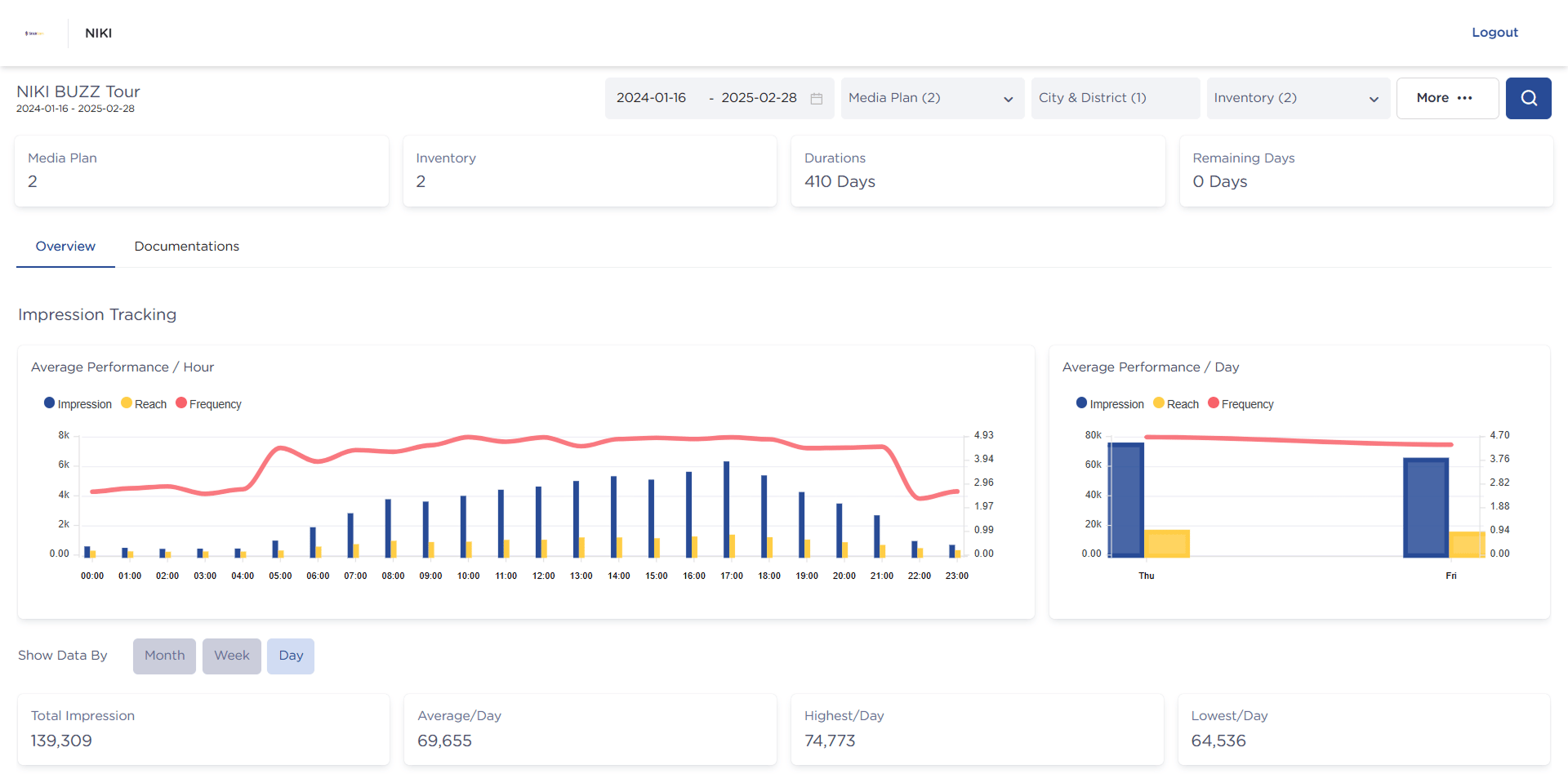The height and width of the screenshot is (774, 1568).
Task: Toggle Impression legend in daily chart
Action: (x=1110, y=404)
